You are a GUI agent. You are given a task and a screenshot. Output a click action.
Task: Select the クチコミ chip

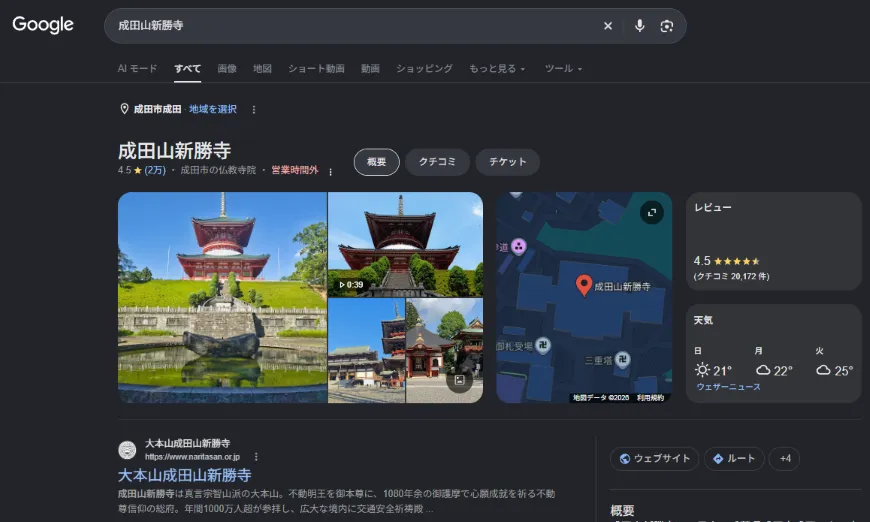[x=437, y=162]
